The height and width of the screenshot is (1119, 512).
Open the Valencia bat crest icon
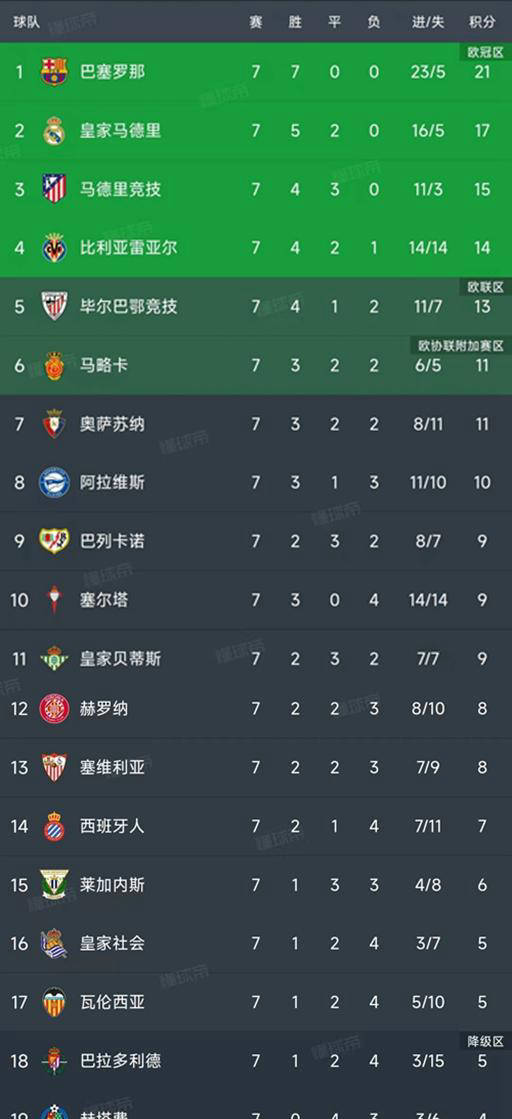tap(54, 1002)
